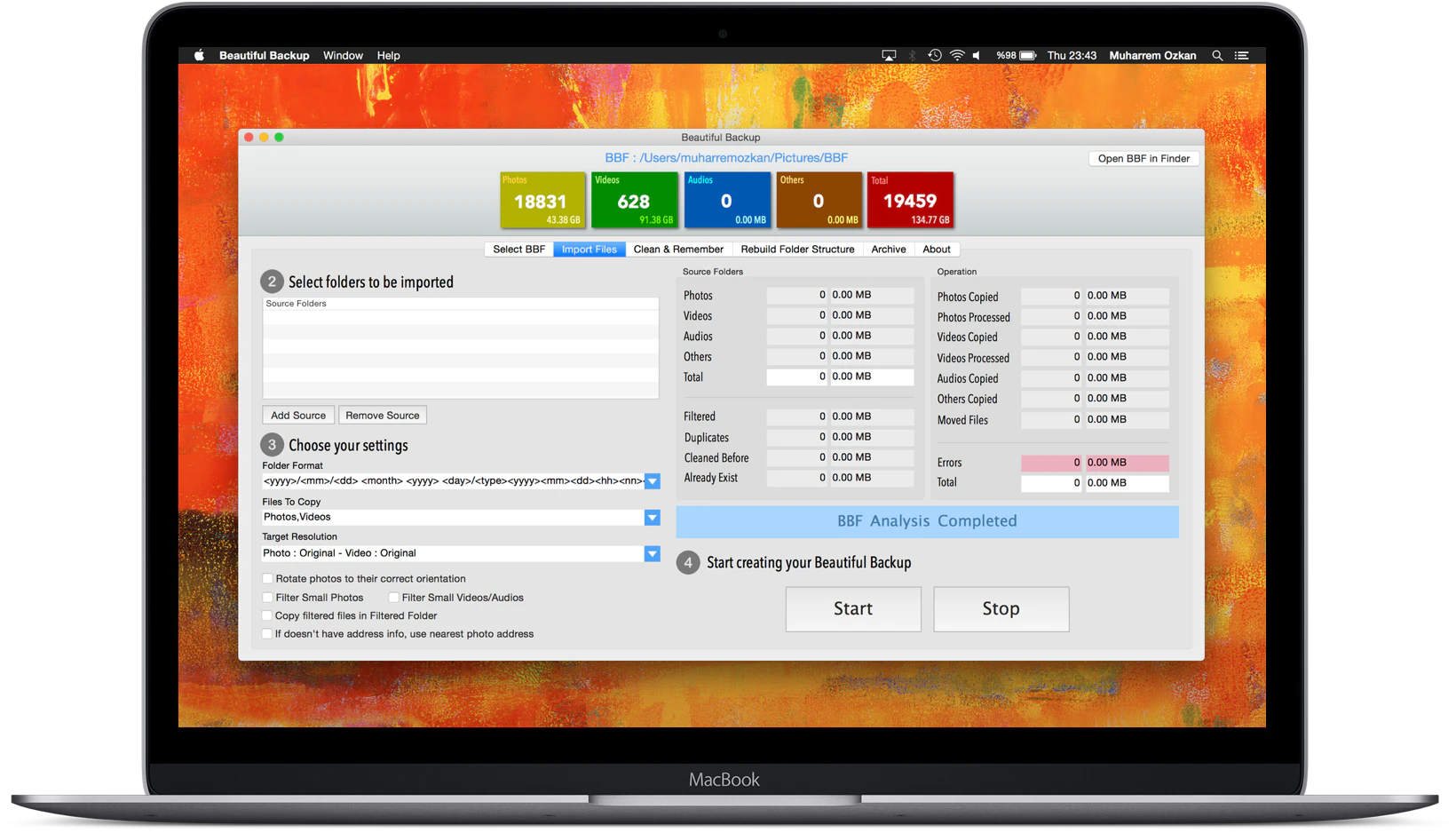Enable use nearest photo address option
1456x833 pixels.
click(267, 634)
